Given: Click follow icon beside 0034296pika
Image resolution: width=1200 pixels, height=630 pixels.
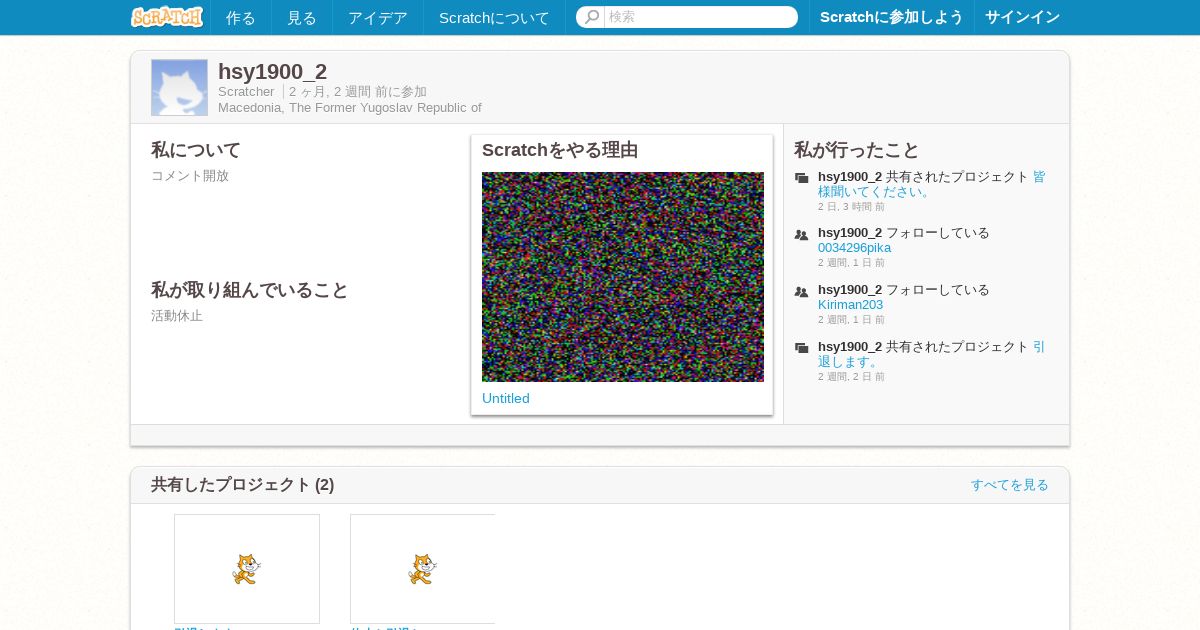Looking at the screenshot, I should pyautogui.click(x=802, y=235).
